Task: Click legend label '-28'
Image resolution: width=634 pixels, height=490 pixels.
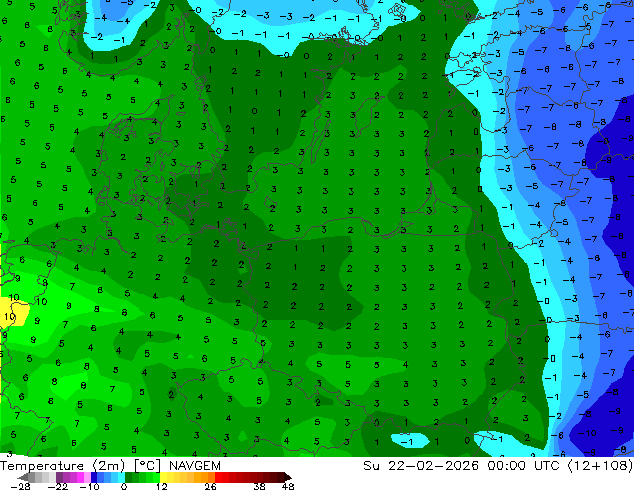Action: click(21, 486)
